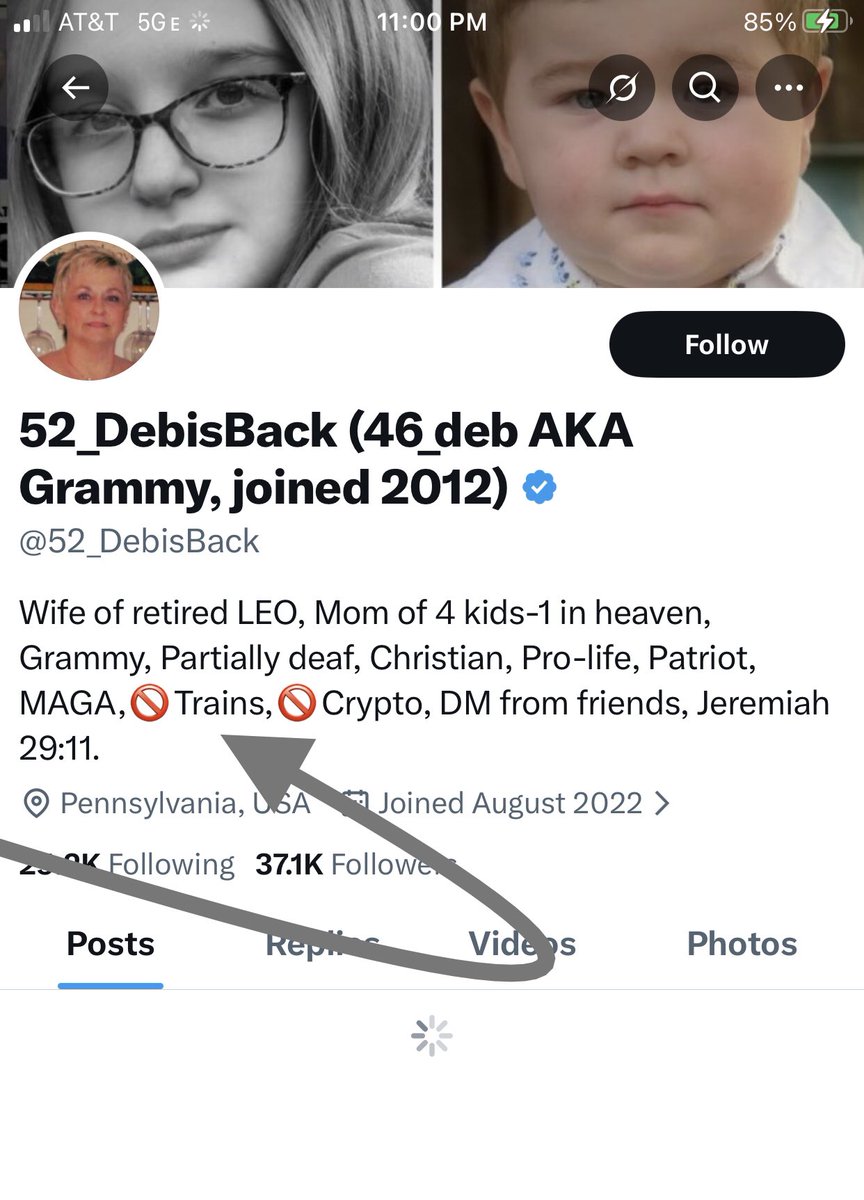Tap the @52_DebisBack handle text
Viewport: 864px width, 1200px height.
(x=139, y=542)
